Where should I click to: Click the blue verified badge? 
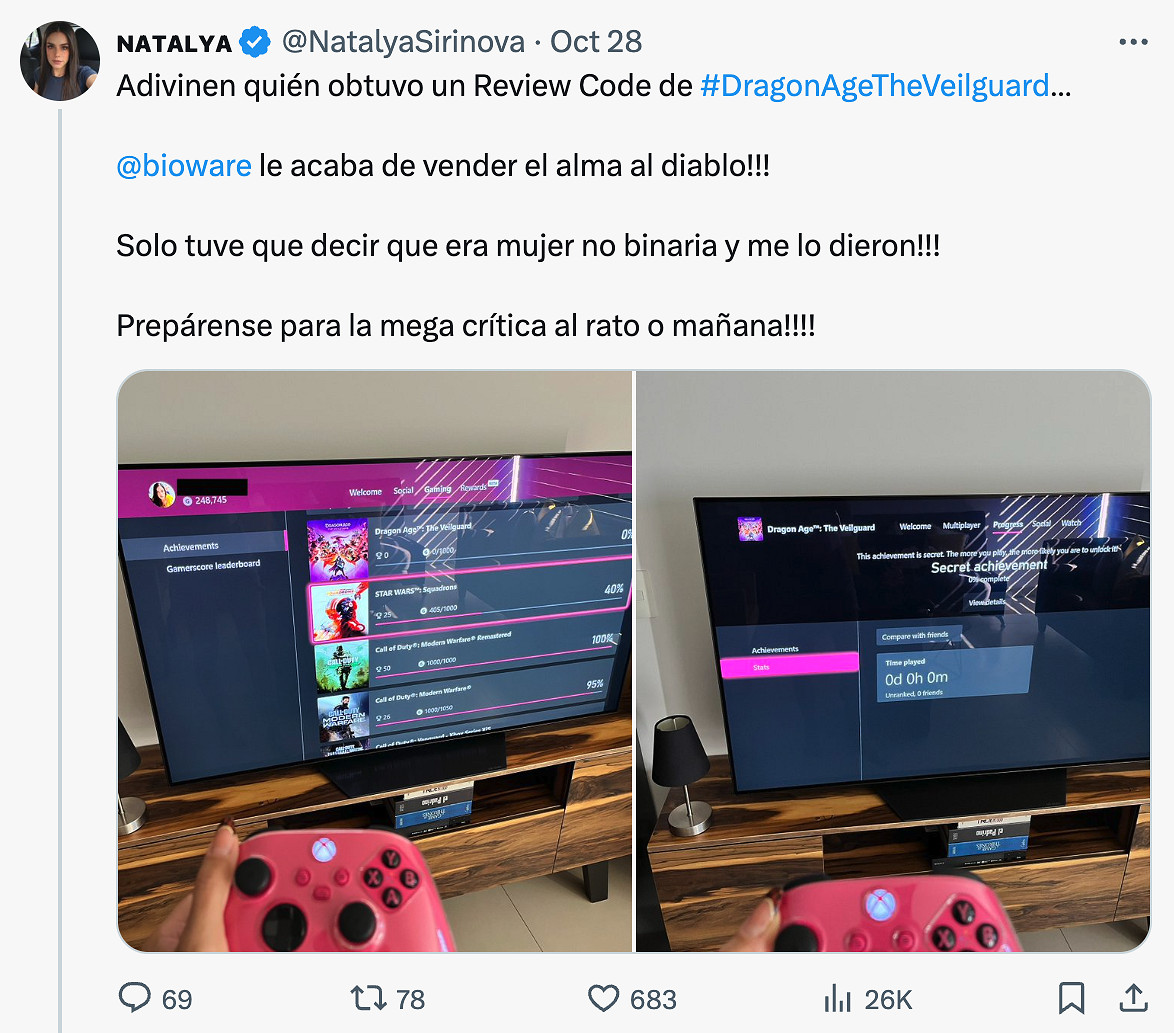point(255,42)
